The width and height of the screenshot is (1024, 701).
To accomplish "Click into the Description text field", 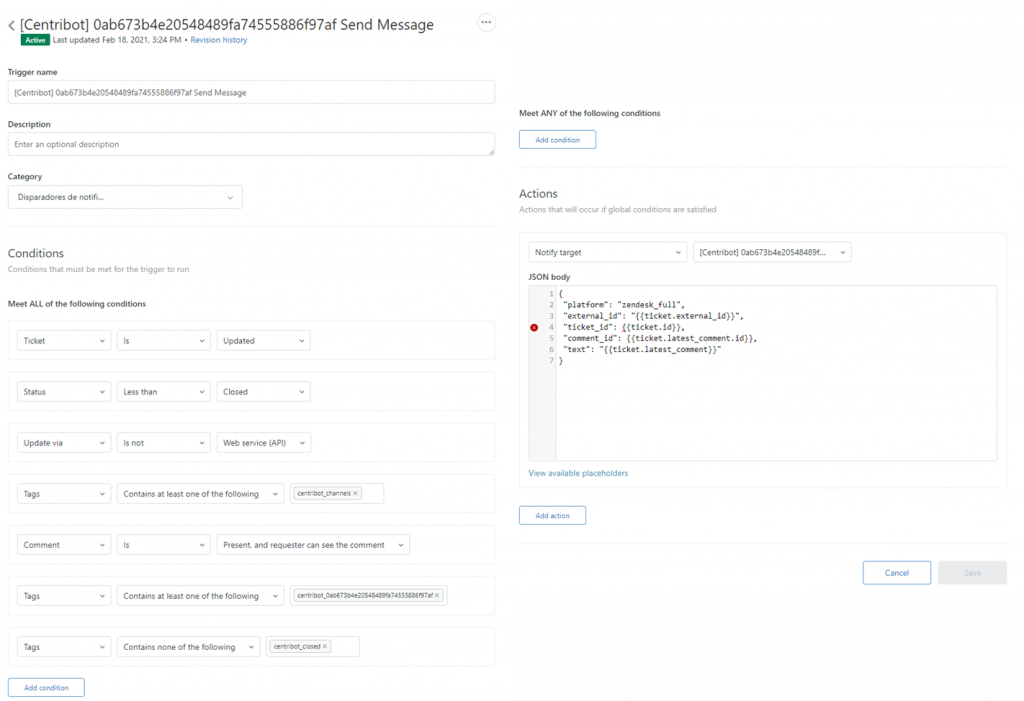I will [x=251, y=145].
